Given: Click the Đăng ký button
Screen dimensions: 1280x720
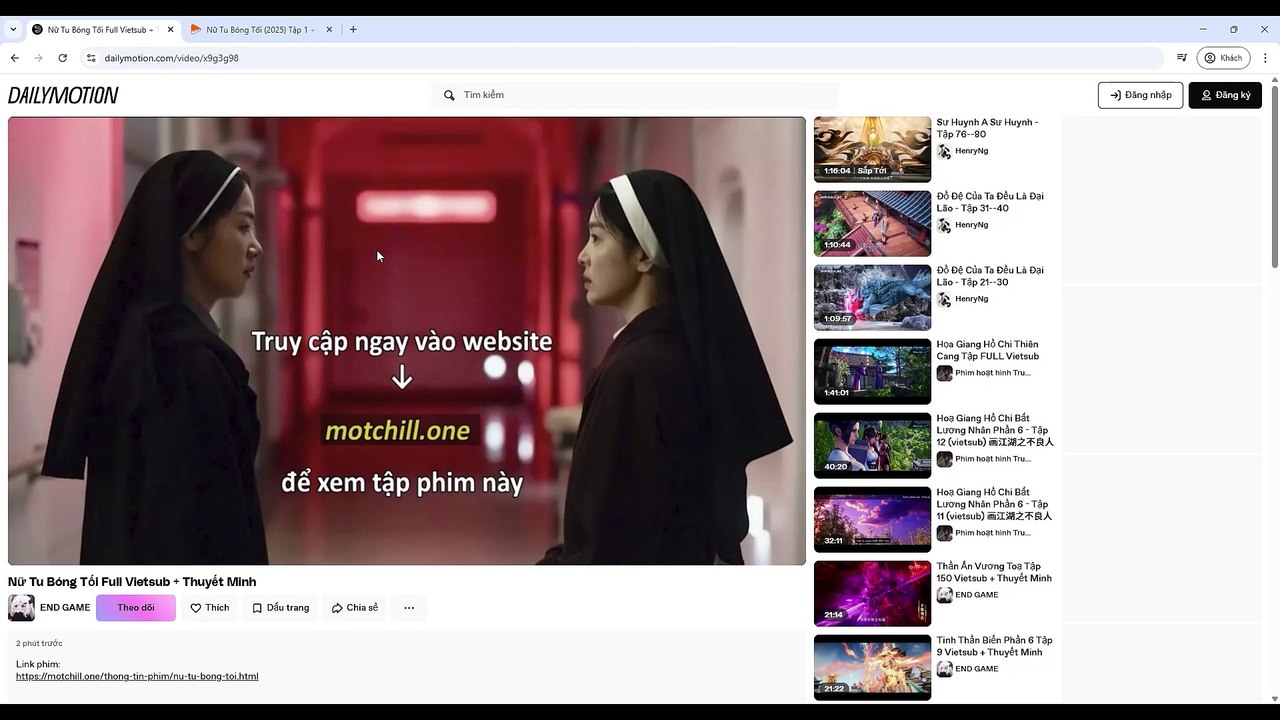Looking at the screenshot, I should click(x=1225, y=95).
